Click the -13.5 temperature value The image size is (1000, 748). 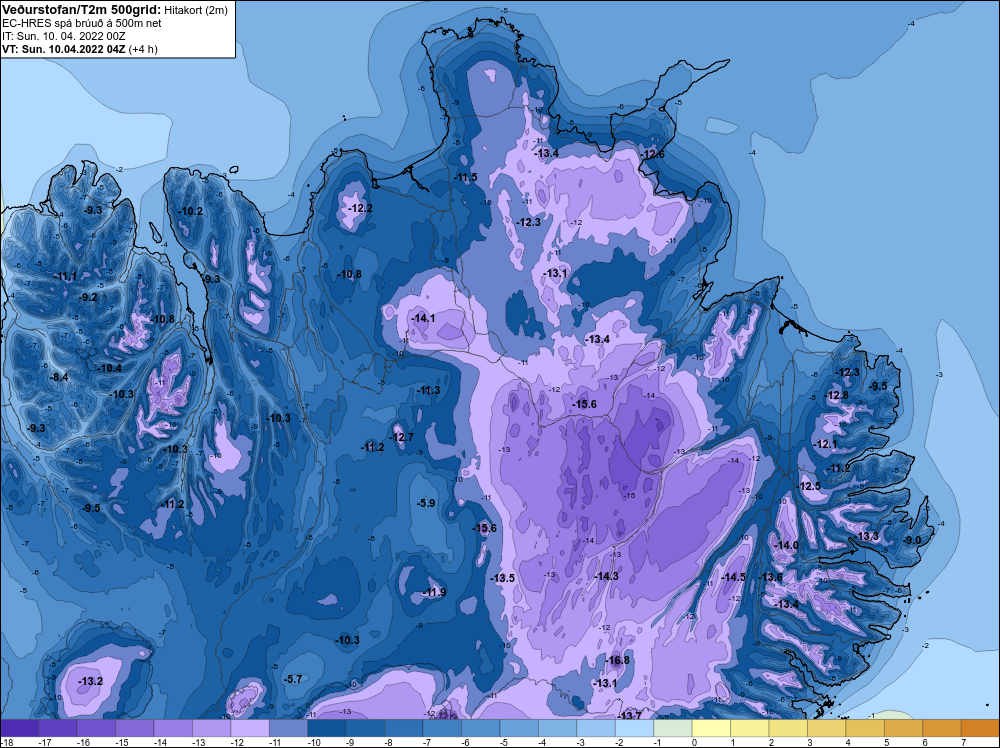[503, 578]
